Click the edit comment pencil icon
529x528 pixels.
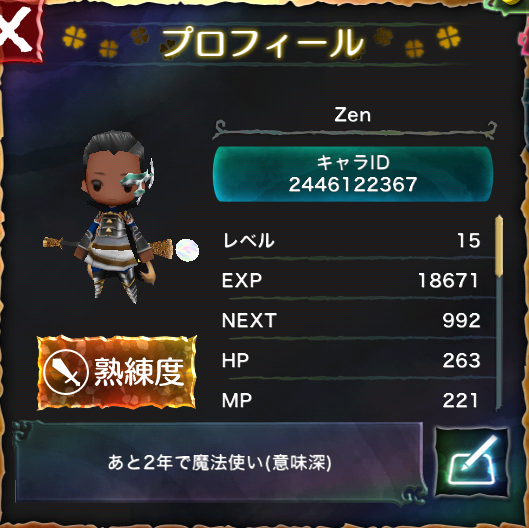[x=472, y=462]
